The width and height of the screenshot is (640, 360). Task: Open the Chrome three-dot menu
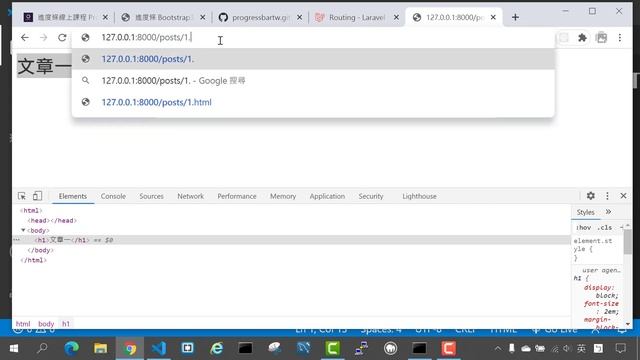pos(620,38)
